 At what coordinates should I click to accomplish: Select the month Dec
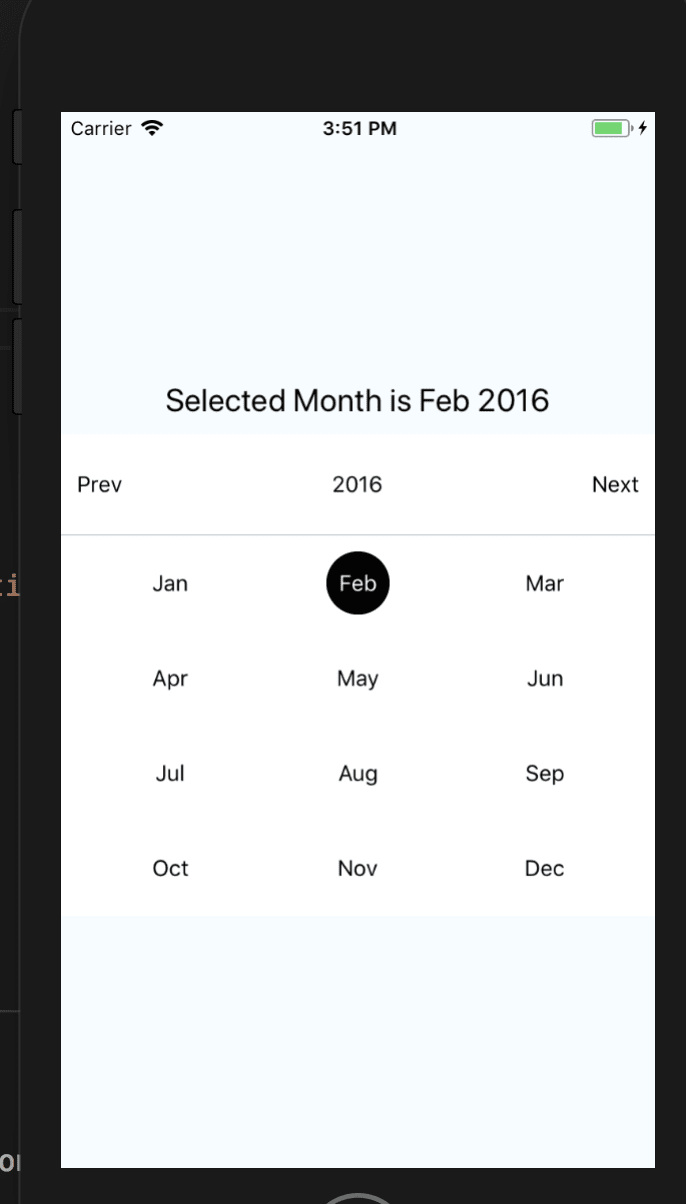[x=544, y=868]
